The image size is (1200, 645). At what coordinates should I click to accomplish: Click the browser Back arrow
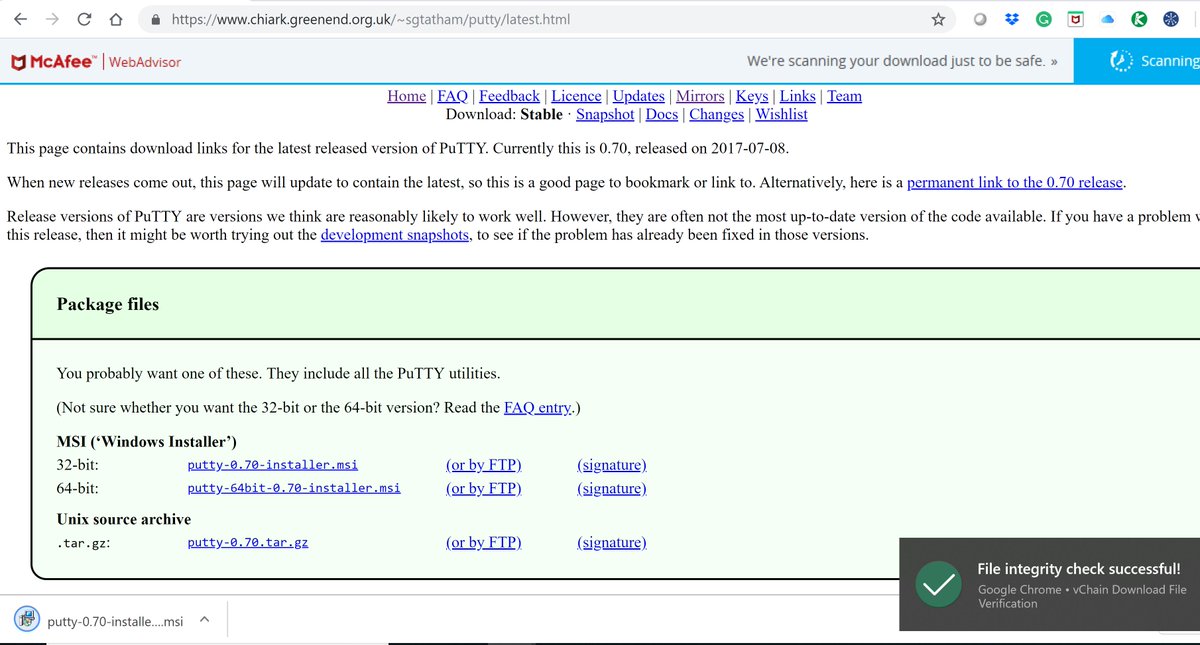click(20, 19)
